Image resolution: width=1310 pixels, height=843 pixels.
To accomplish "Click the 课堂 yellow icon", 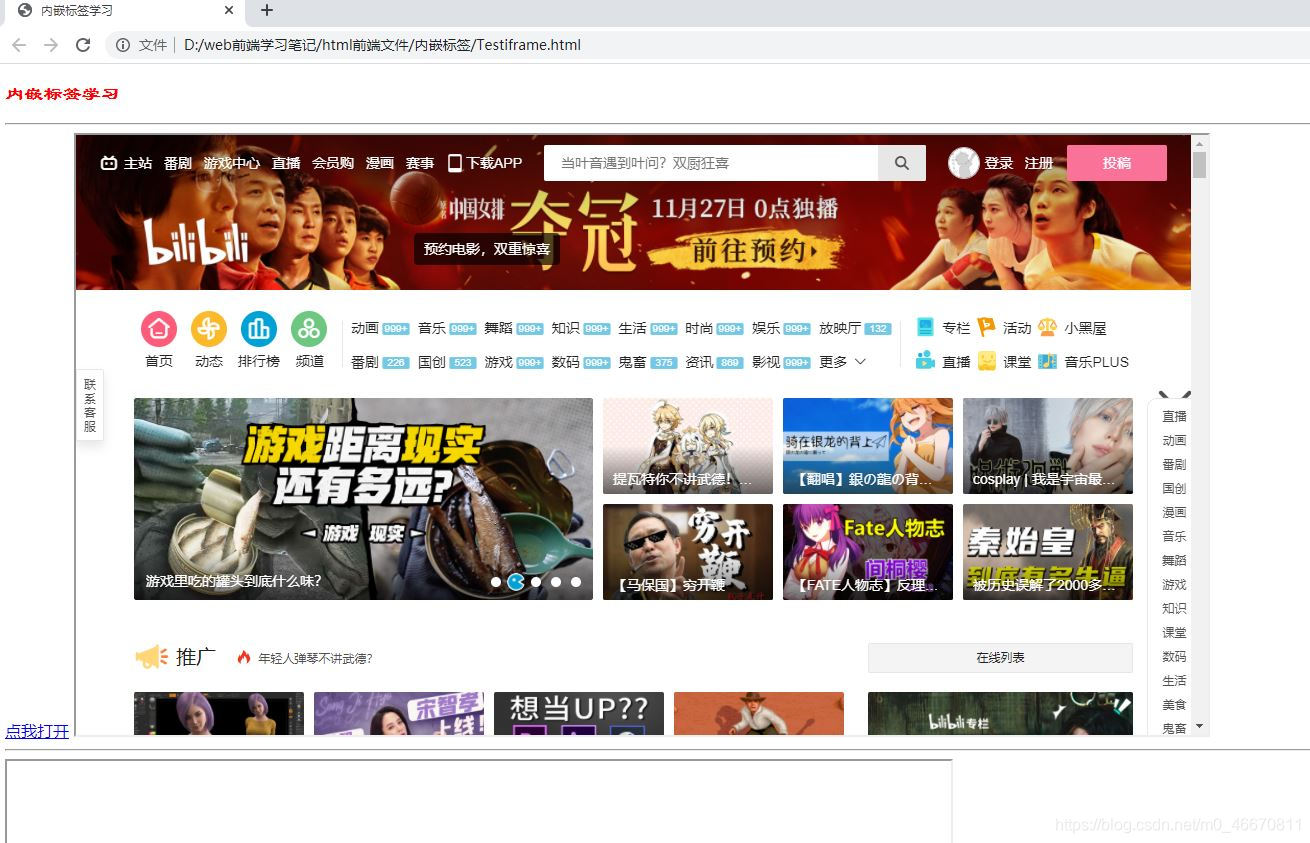I will pos(986,361).
